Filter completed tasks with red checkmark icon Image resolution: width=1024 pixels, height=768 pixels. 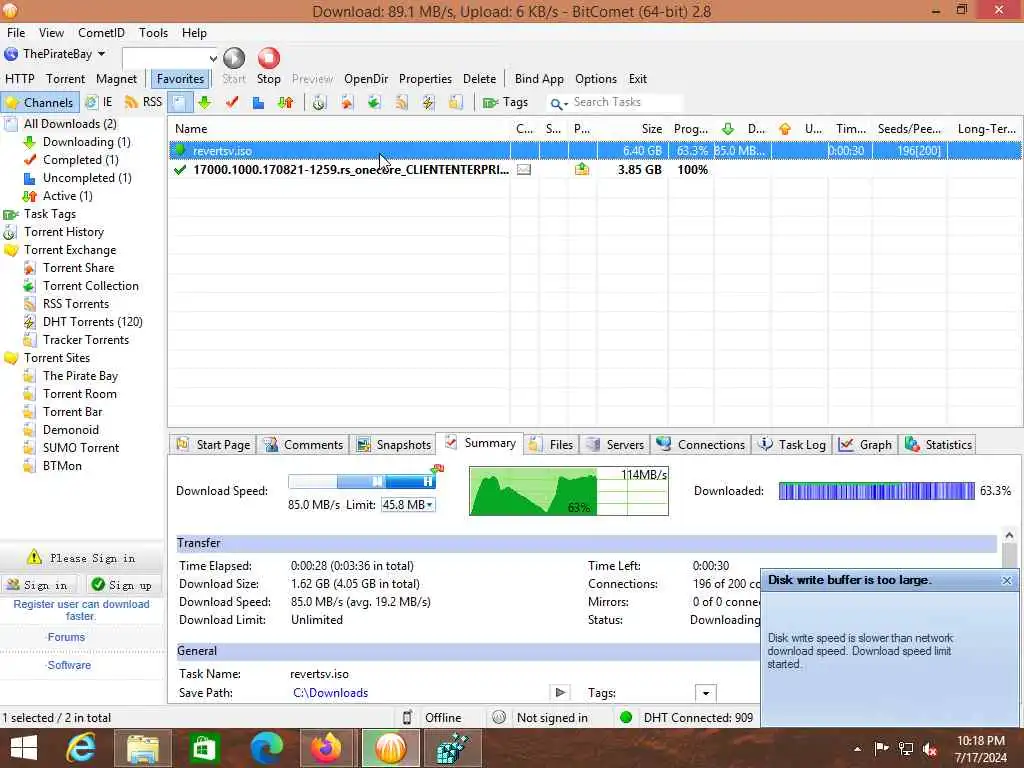click(232, 103)
